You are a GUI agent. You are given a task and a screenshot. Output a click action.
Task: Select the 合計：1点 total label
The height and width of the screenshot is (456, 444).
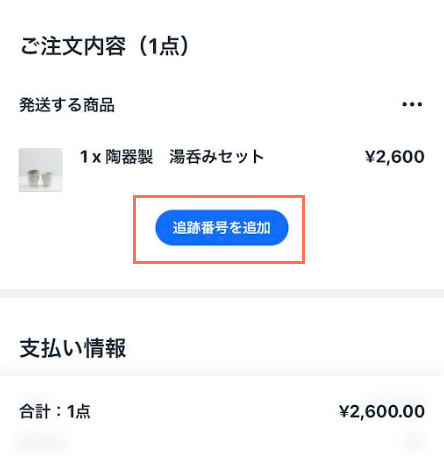click(55, 411)
